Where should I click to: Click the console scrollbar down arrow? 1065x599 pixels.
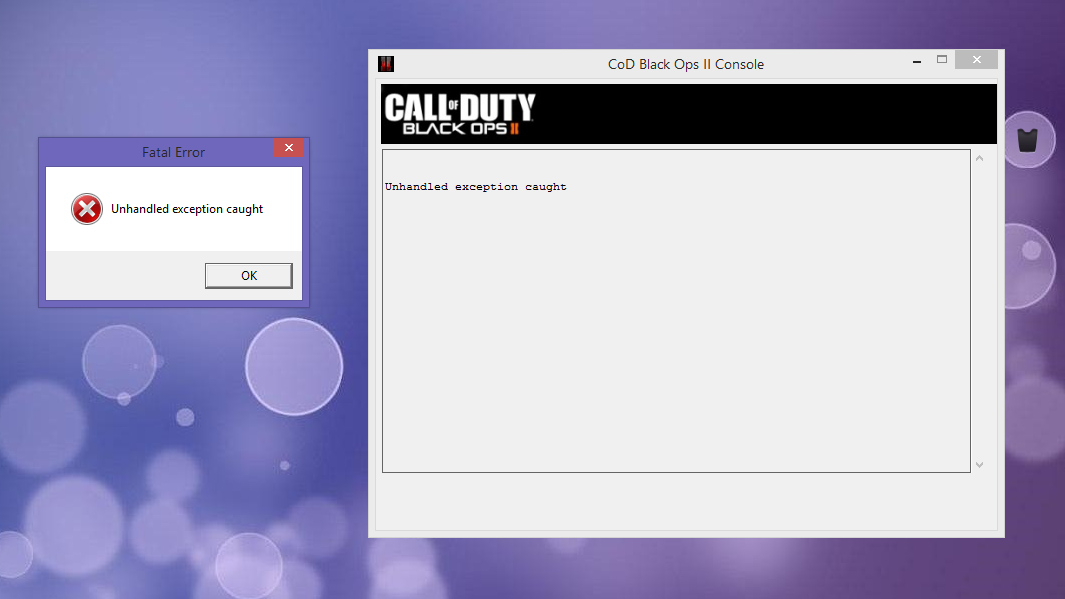click(979, 465)
